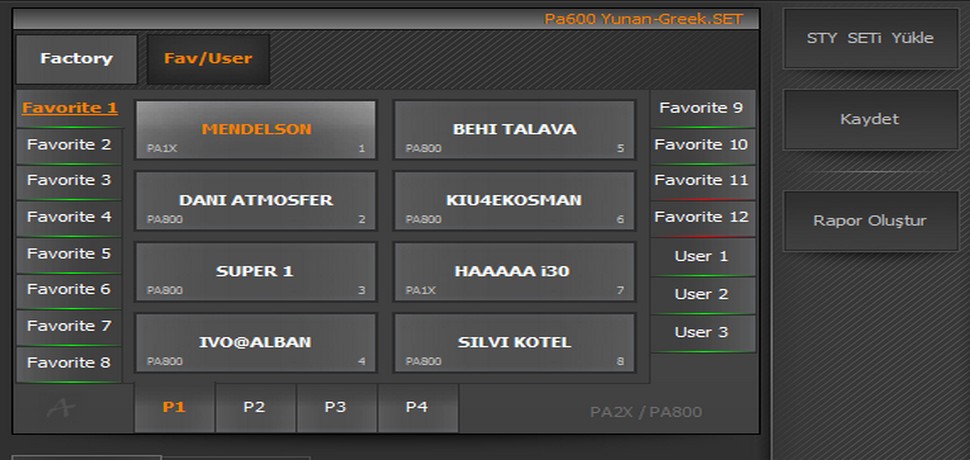Image resolution: width=970 pixels, height=460 pixels.
Task: Select the IVO@ALBAN style
Action: (255, 343)
